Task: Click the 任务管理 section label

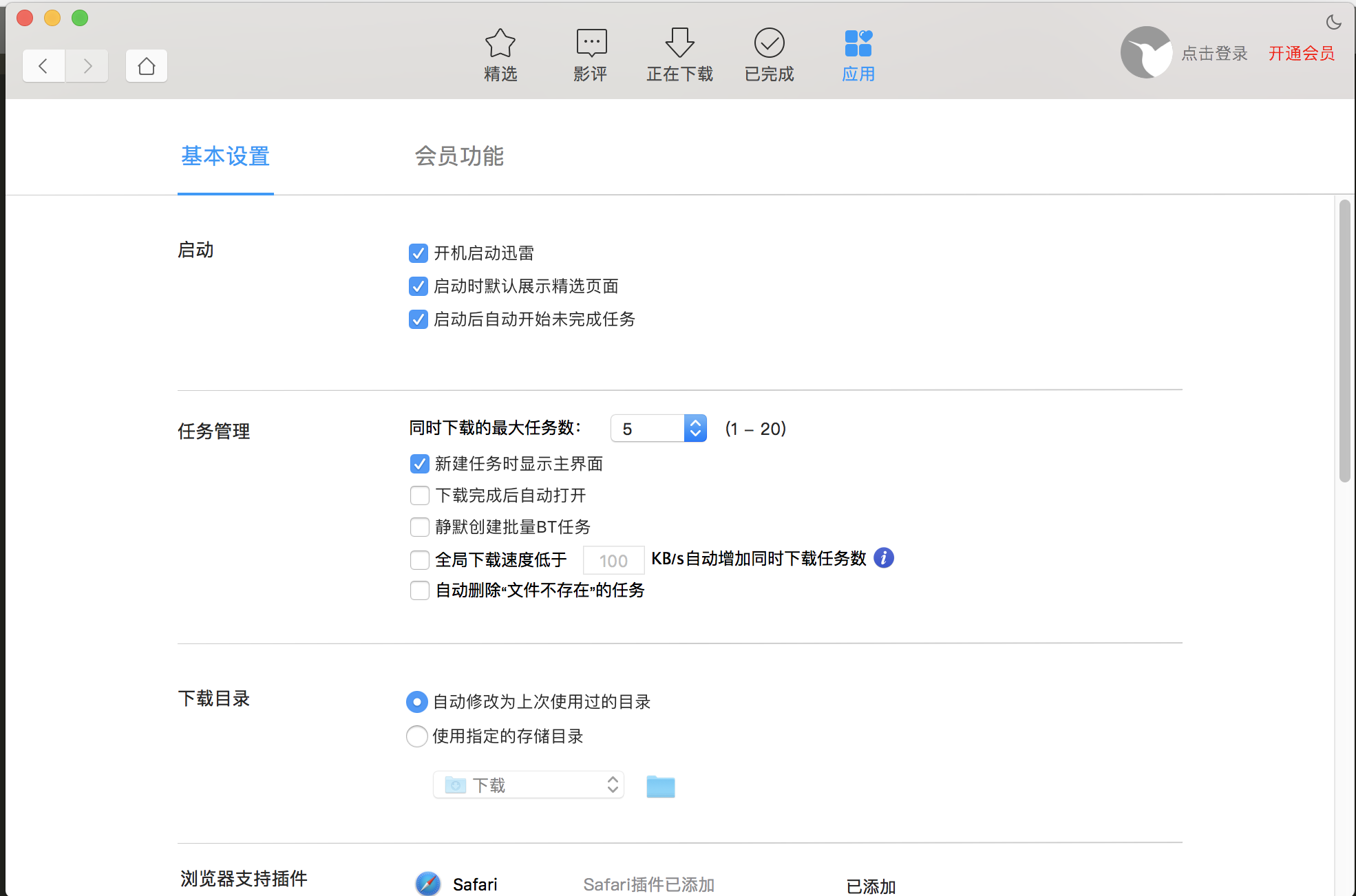Action: click(214, 431)
